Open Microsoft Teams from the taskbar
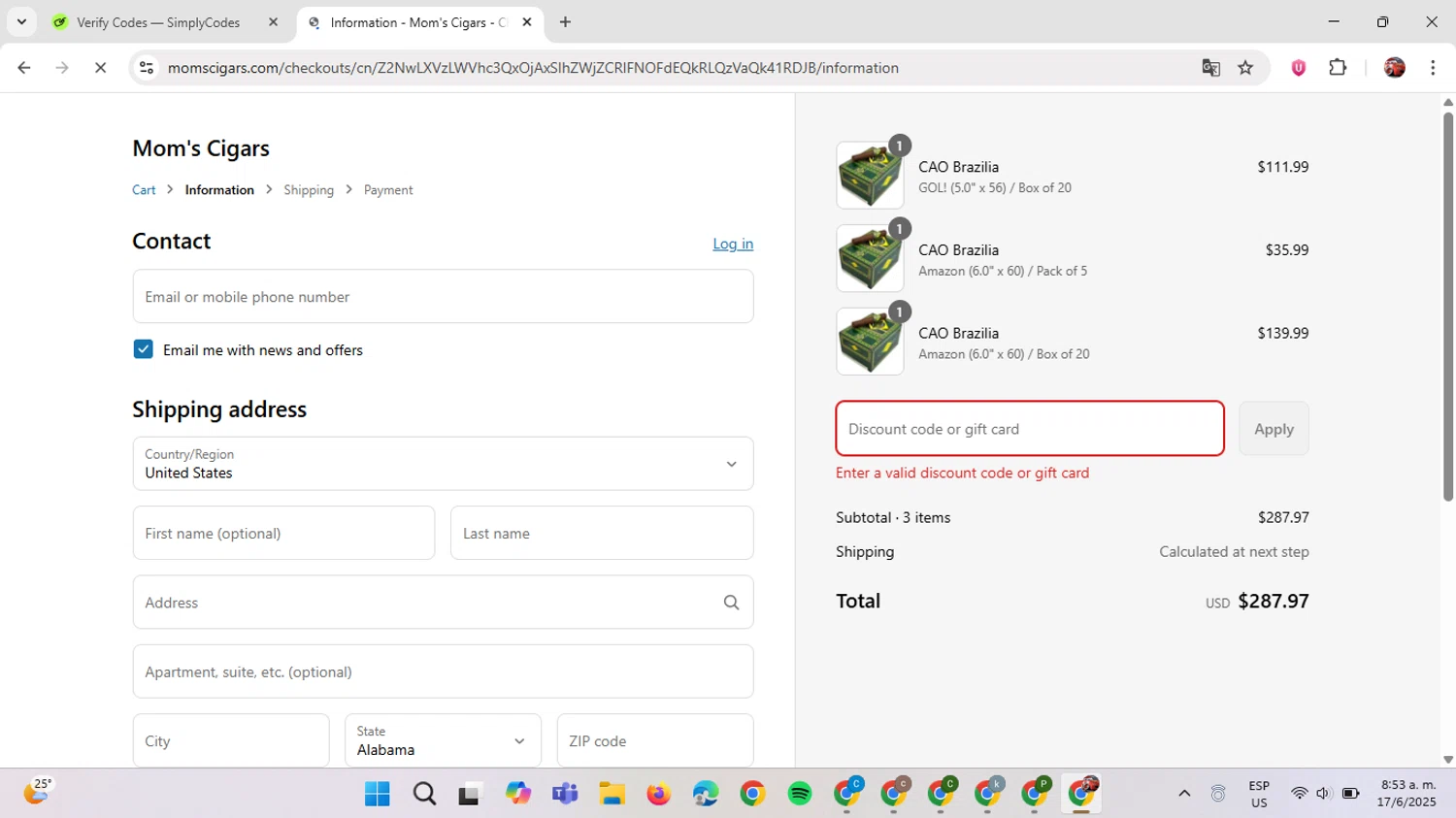 click(565, 794)
